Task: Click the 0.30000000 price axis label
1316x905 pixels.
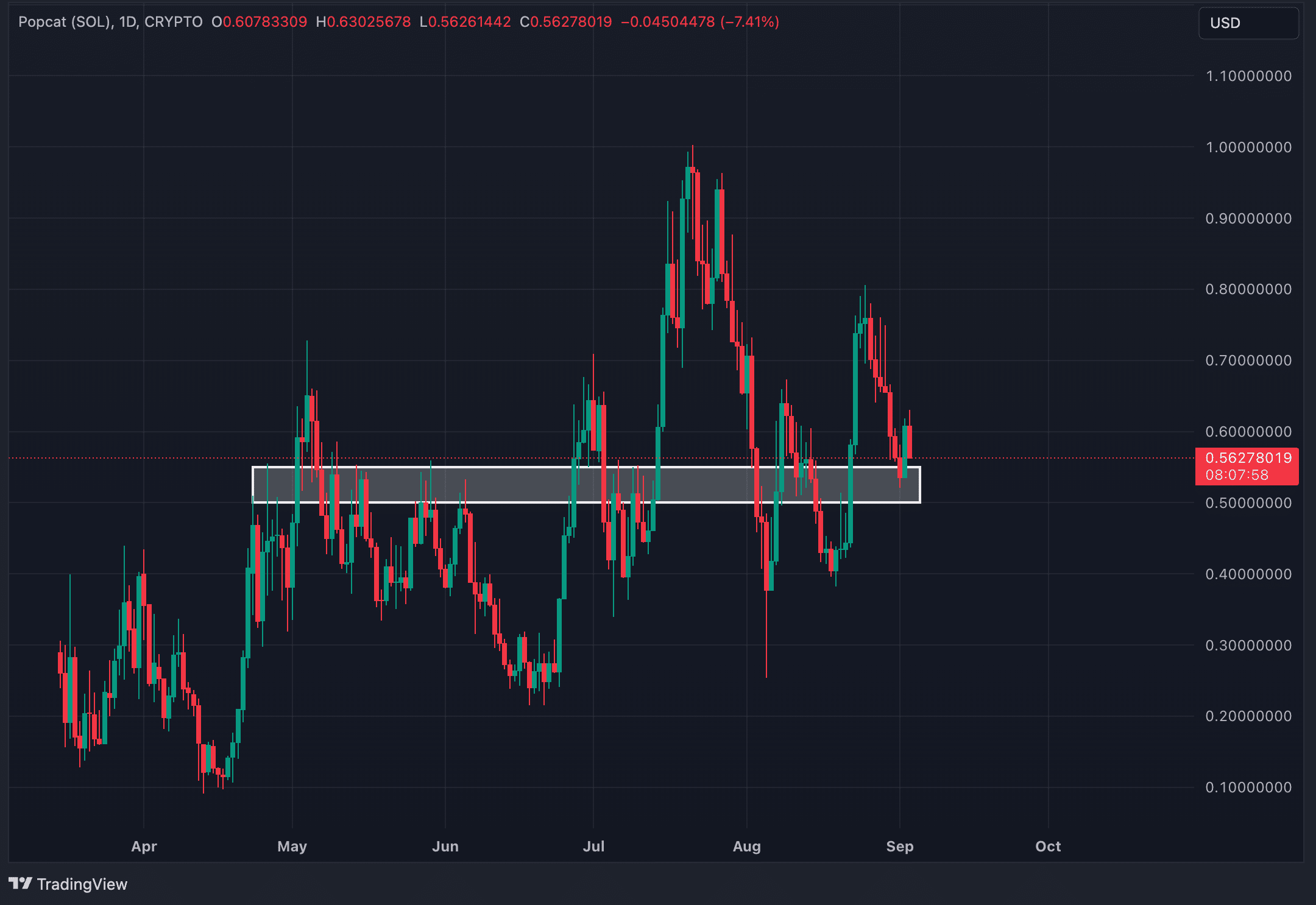Action: (1248, 646)
